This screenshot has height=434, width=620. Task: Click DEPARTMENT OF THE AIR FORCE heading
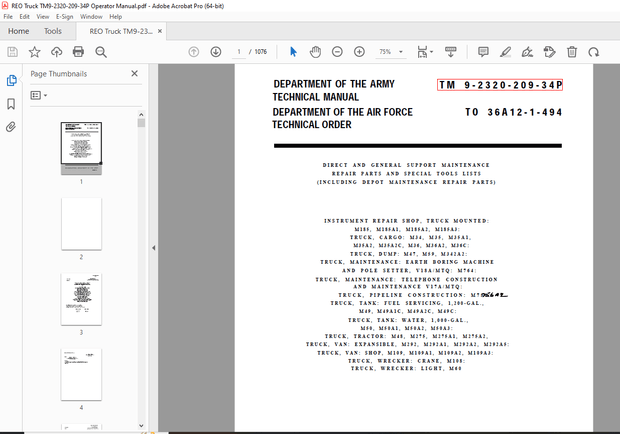coord(342,112)
